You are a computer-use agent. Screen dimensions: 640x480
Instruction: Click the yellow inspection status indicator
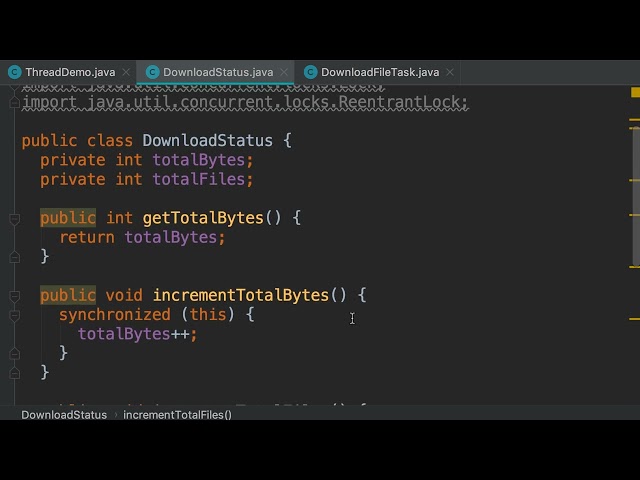[x=635, y=92]
